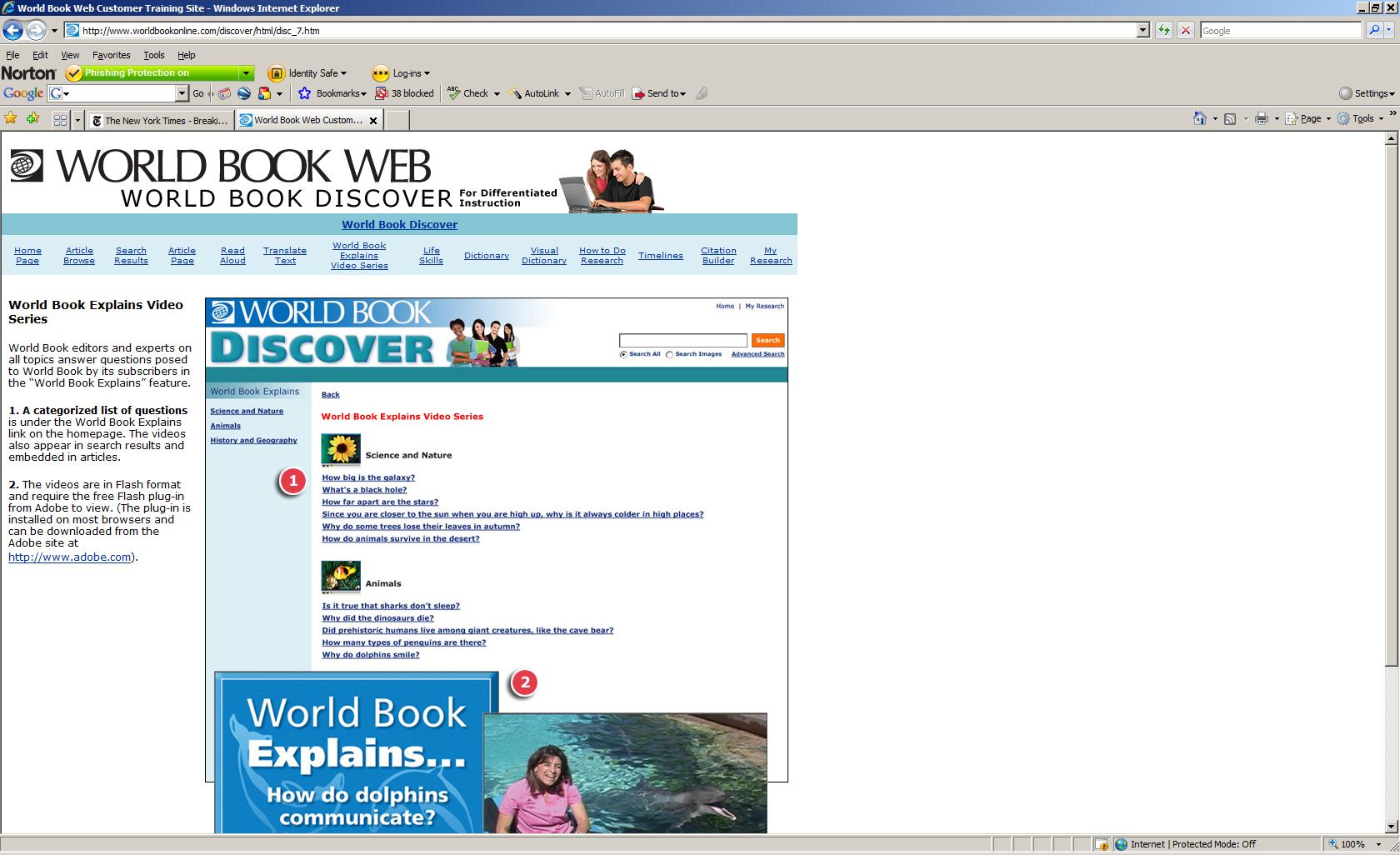Click the Send to toolbar button
1400x855 pixels.
(658, 93)
